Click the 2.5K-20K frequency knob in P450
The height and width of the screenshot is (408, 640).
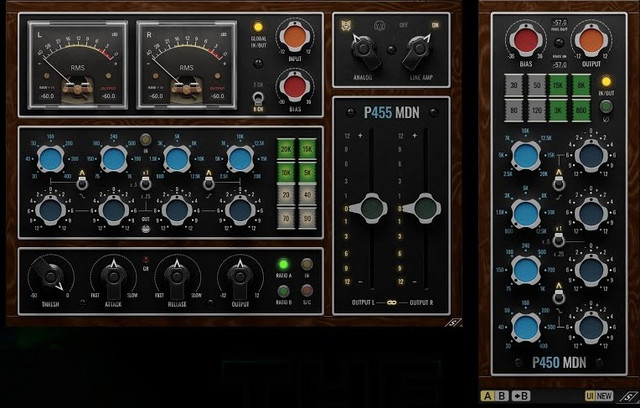[x=526, y=155]
